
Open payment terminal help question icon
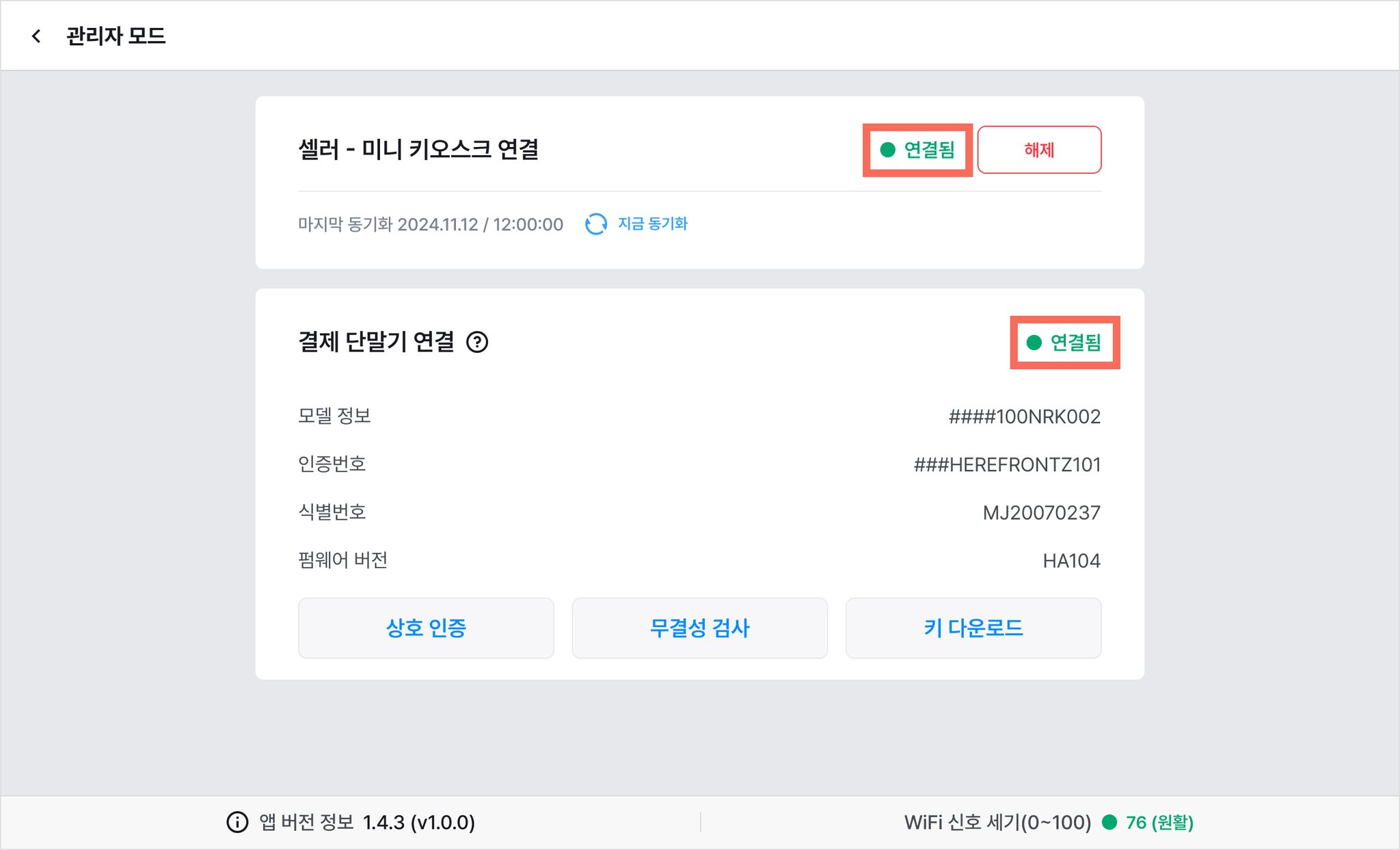click(x=477, y=342)
